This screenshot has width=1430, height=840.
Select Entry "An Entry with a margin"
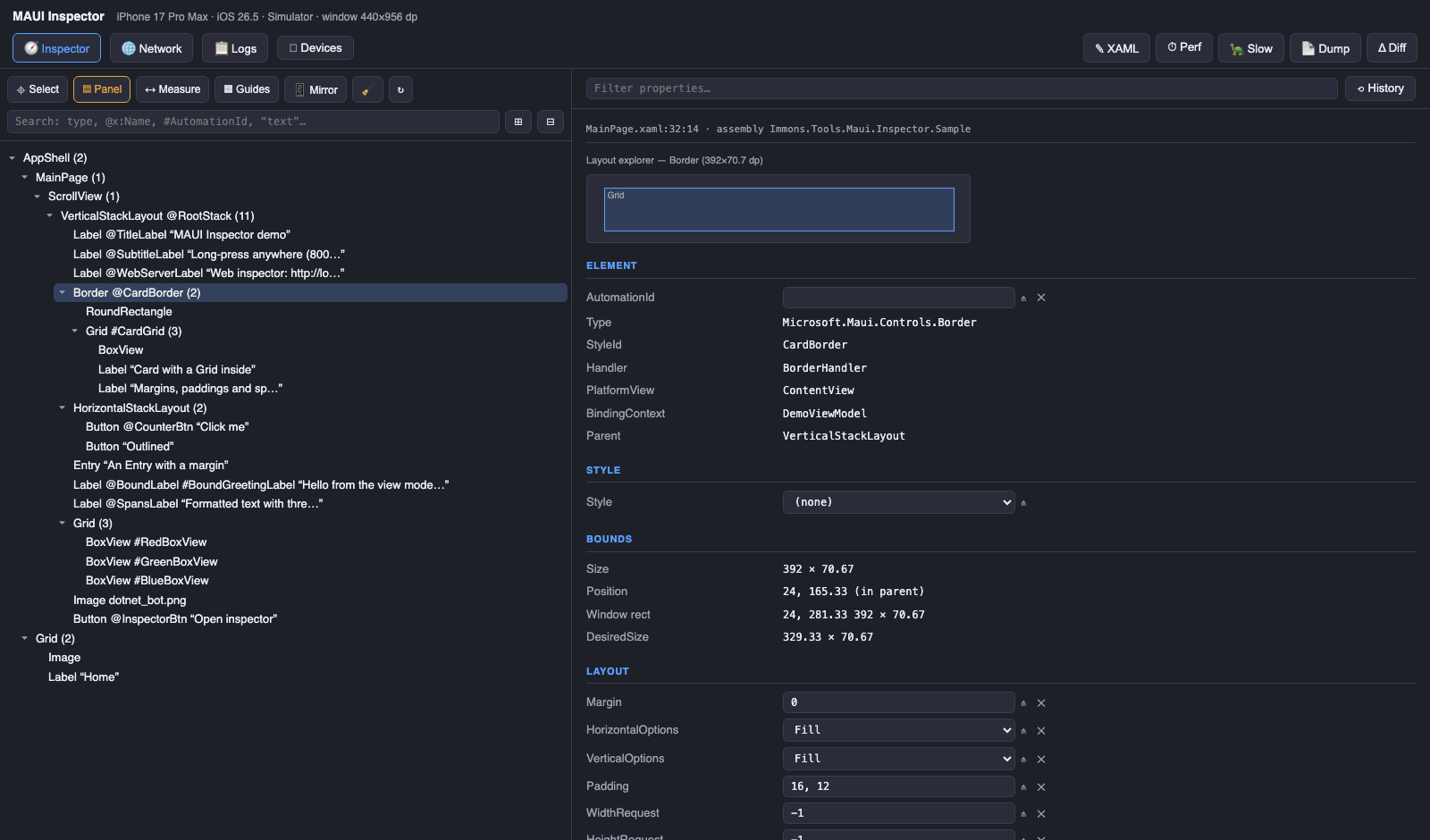(151, 466)
